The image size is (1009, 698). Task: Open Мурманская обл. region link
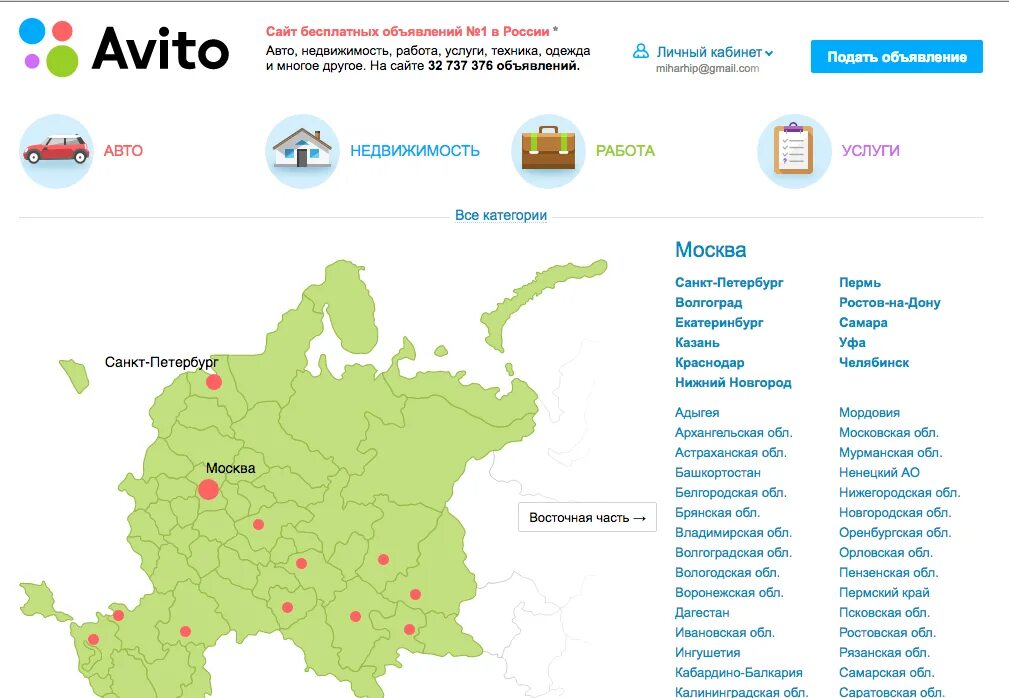pyautogui.click(x=891, y=452)
